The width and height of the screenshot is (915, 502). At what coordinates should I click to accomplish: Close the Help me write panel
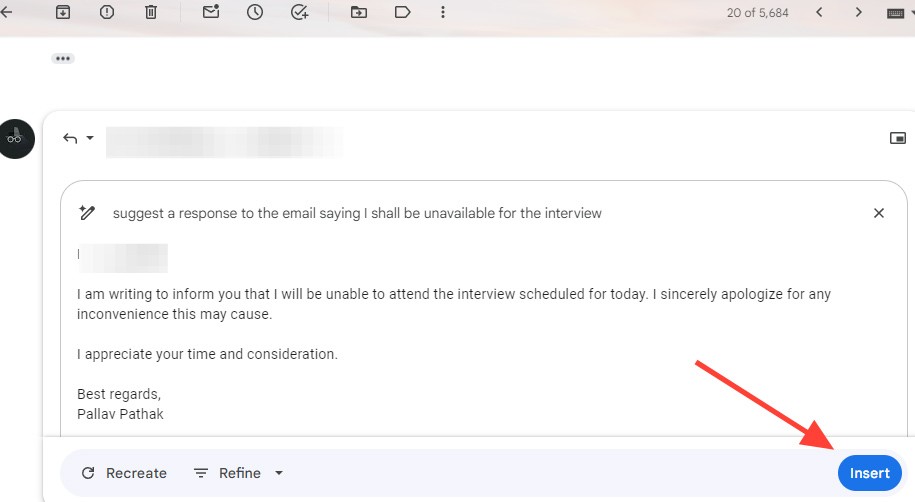879,213
